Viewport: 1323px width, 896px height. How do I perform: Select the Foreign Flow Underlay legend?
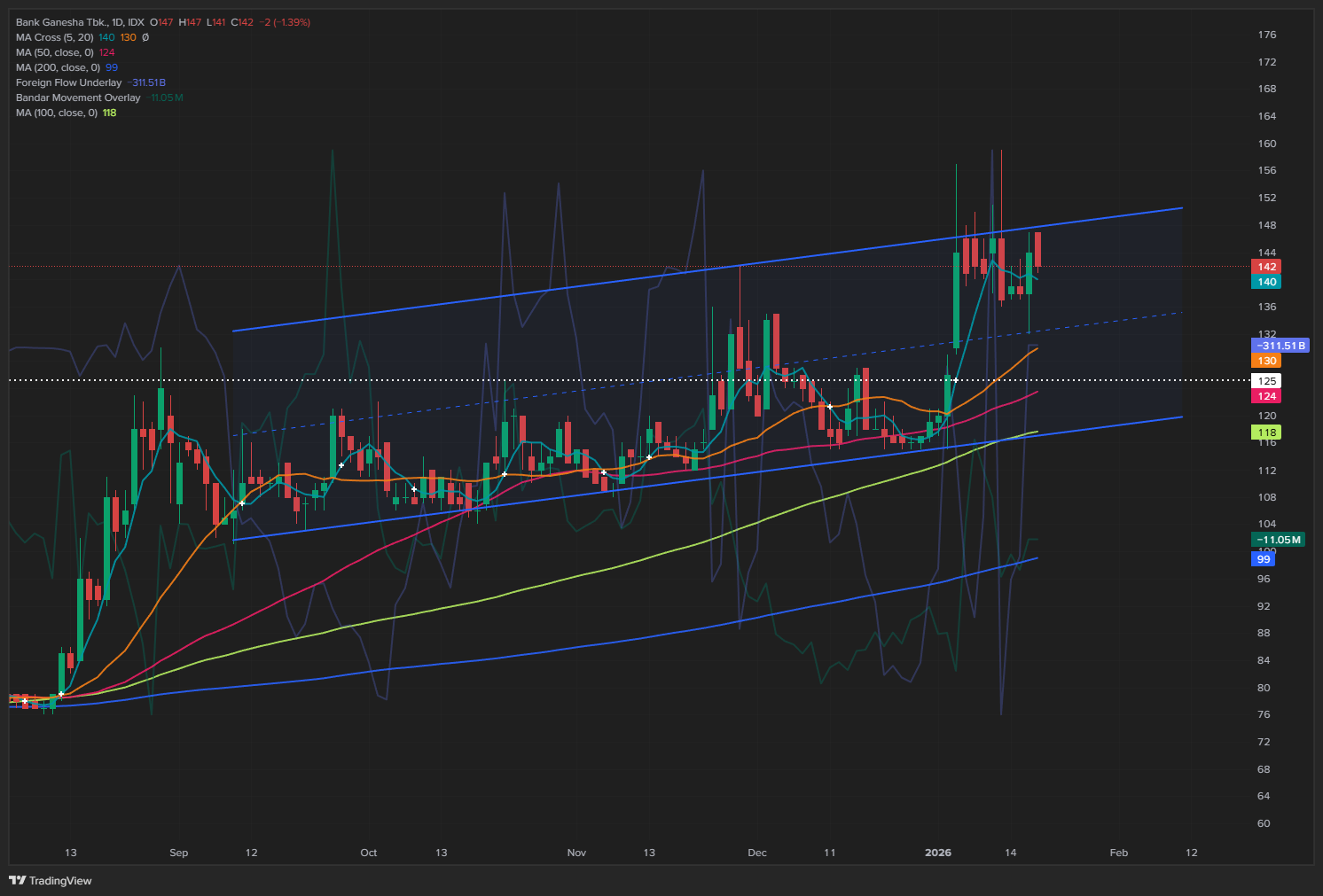coord(68,82)
